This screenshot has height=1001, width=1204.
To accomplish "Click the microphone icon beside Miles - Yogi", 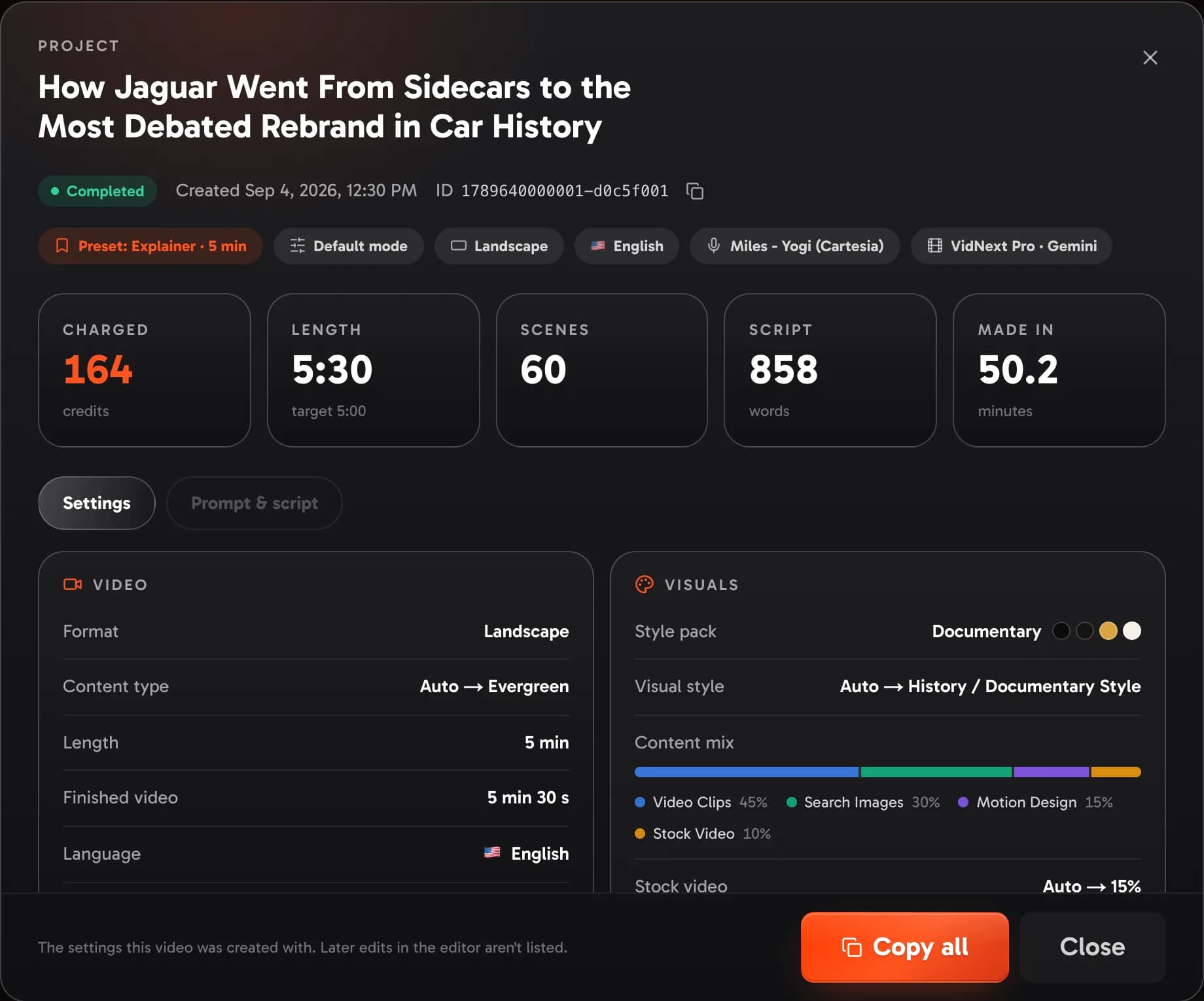I will [x=714, y=246].
